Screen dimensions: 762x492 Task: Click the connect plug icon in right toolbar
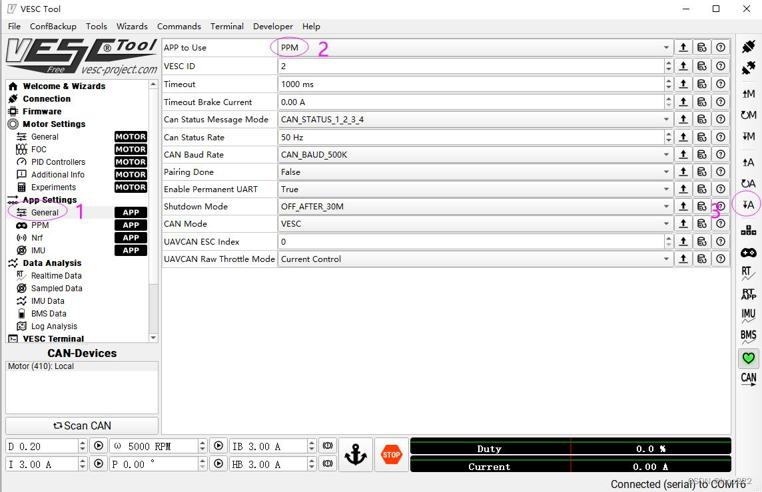(748, 47)
